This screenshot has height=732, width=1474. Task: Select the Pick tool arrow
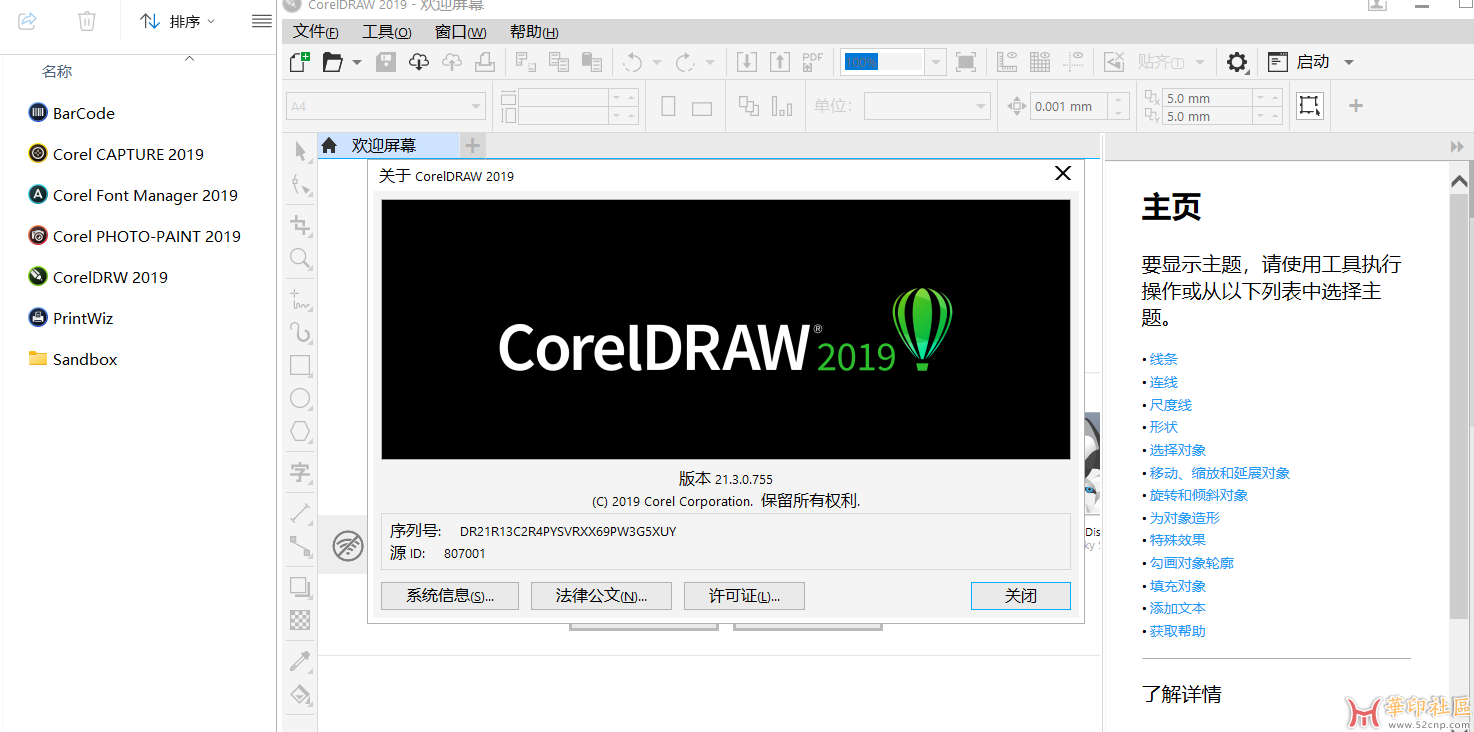[301, 151]
